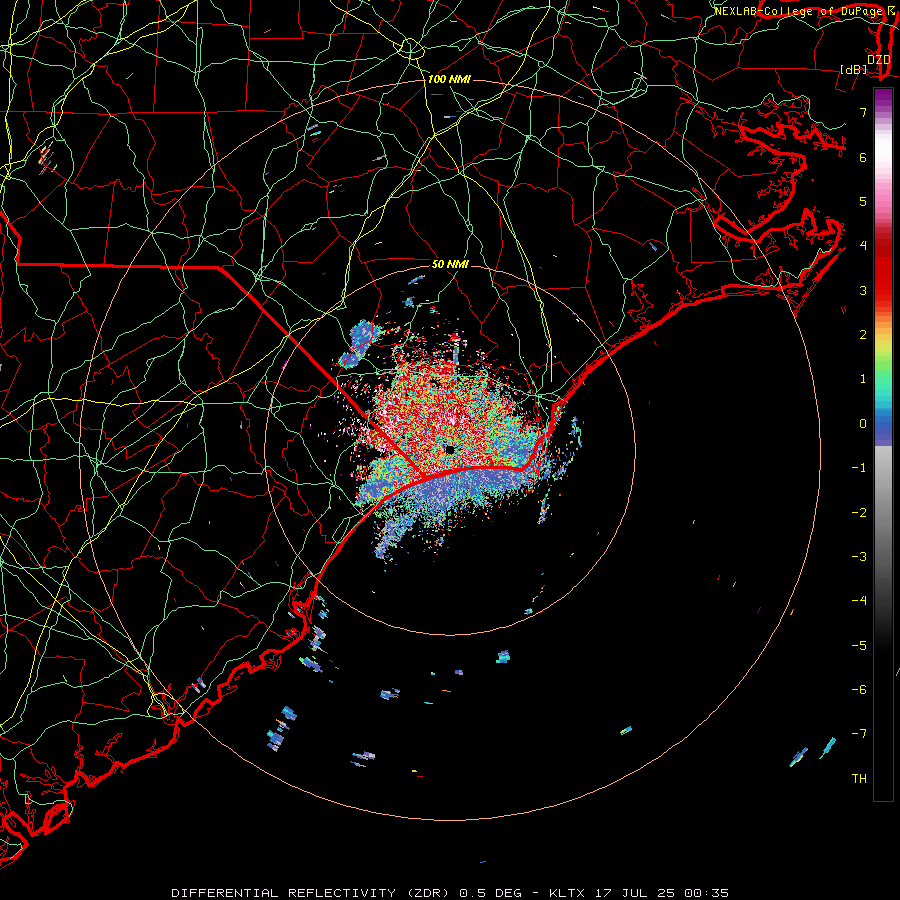Click the '7' value on color scale
900x900 pixels.
pyautogui.click(x=863, y=112)
